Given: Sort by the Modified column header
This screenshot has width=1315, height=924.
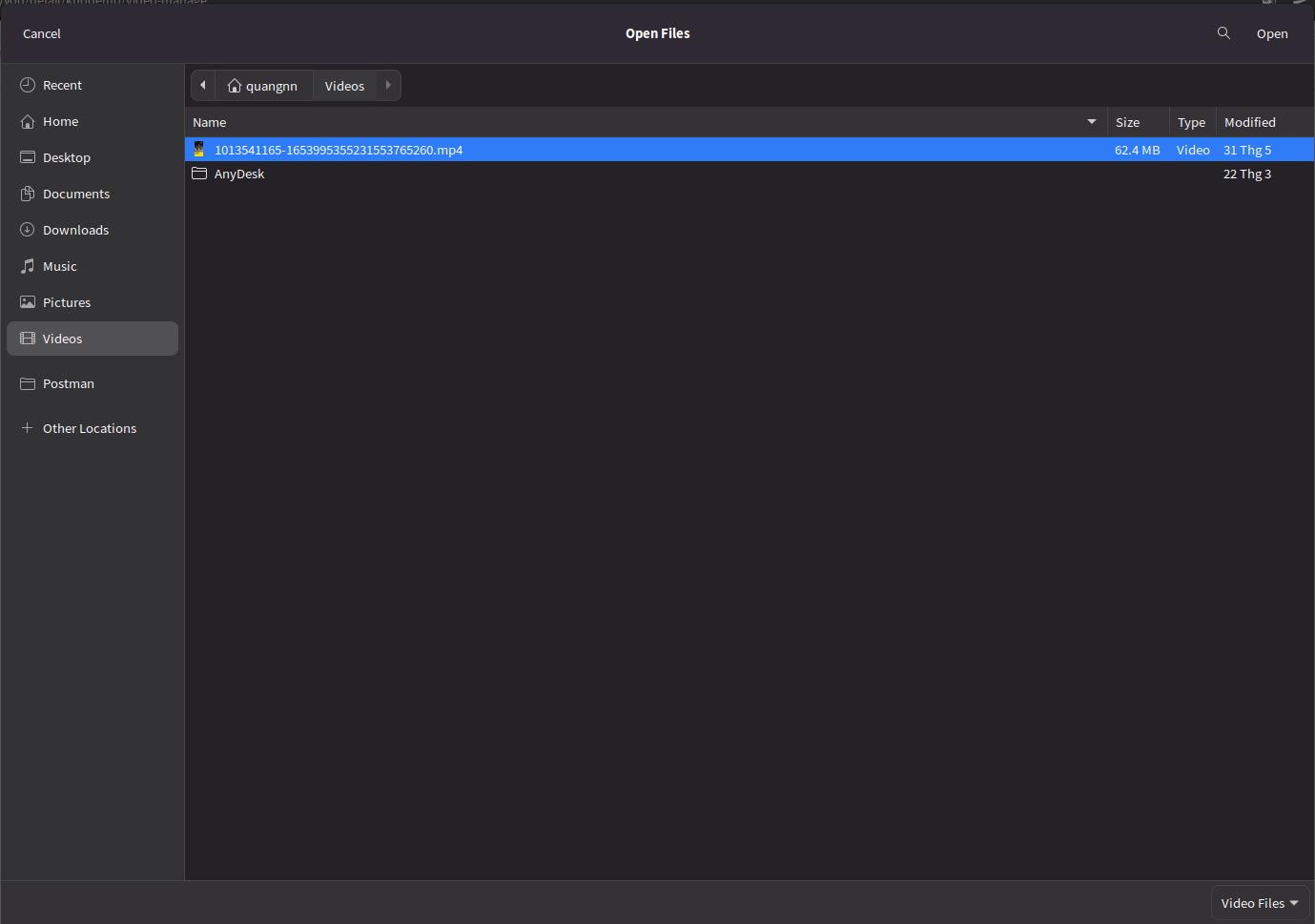Looking at the screenshot, I should pyautogui.click(x=1265, y=122).
